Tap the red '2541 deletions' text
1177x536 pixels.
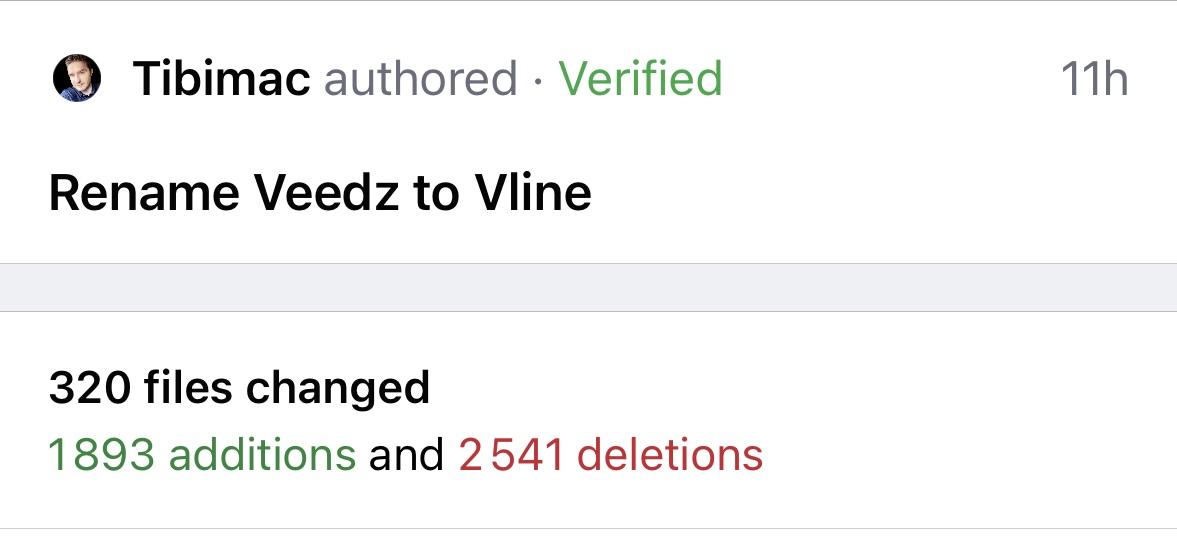tap(611, 455)
